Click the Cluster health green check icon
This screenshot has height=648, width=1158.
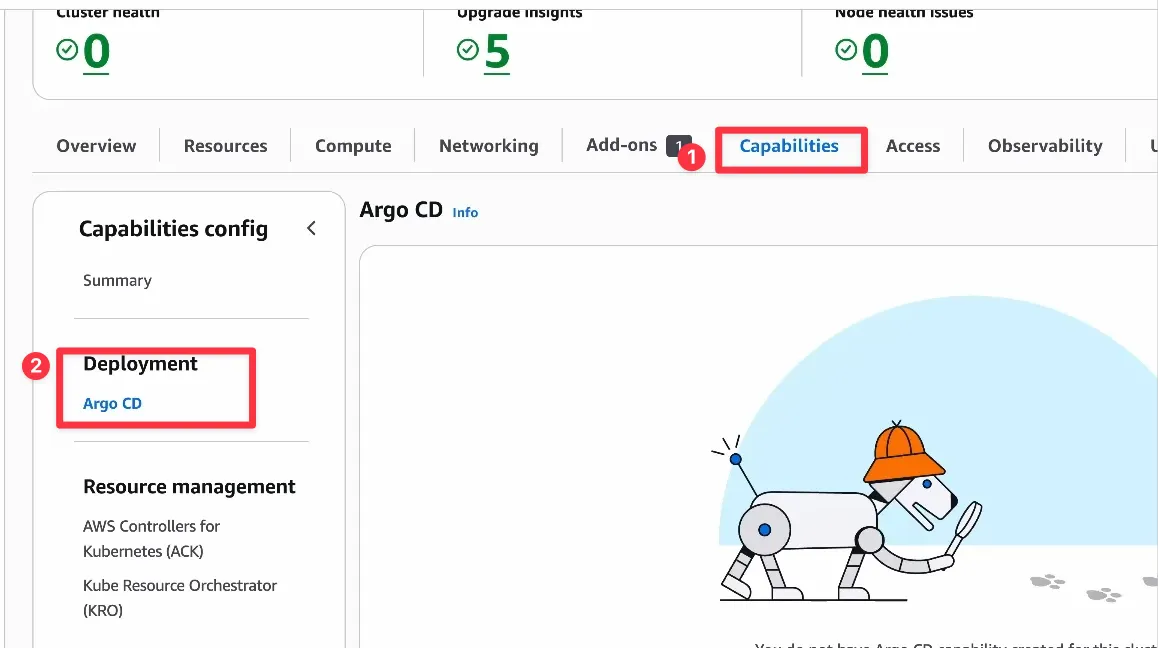tap(66, 50)
